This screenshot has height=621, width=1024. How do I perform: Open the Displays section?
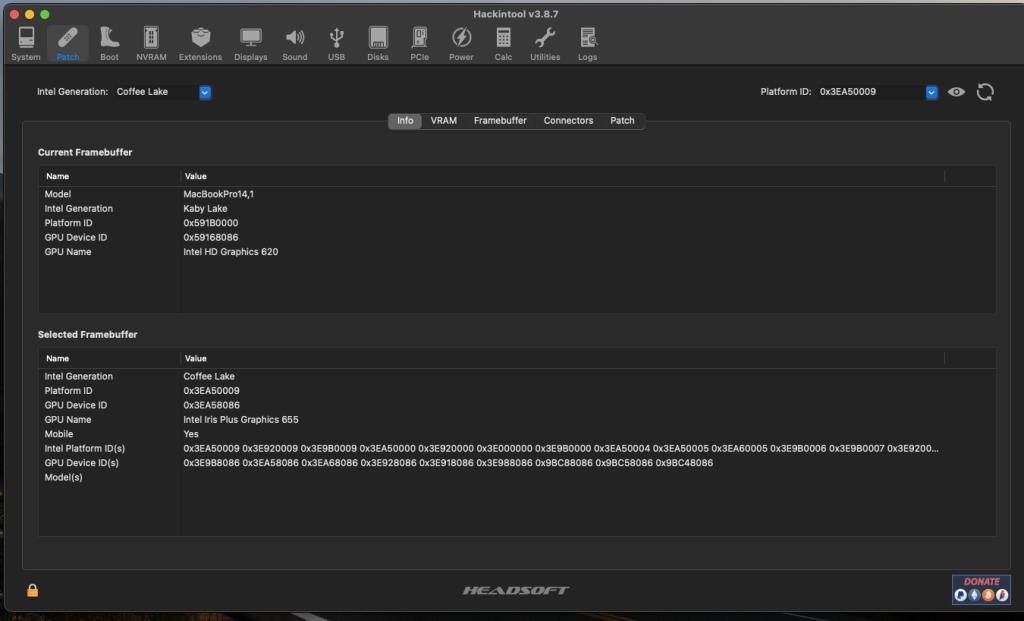[250, 43]
